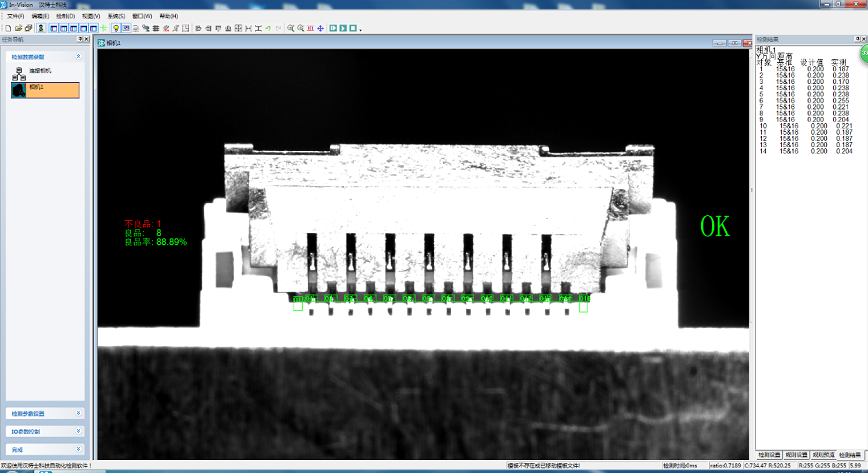Expand the 完成 section
The width and height of the screenshot is (868, 473).
[x=78, y=450]
